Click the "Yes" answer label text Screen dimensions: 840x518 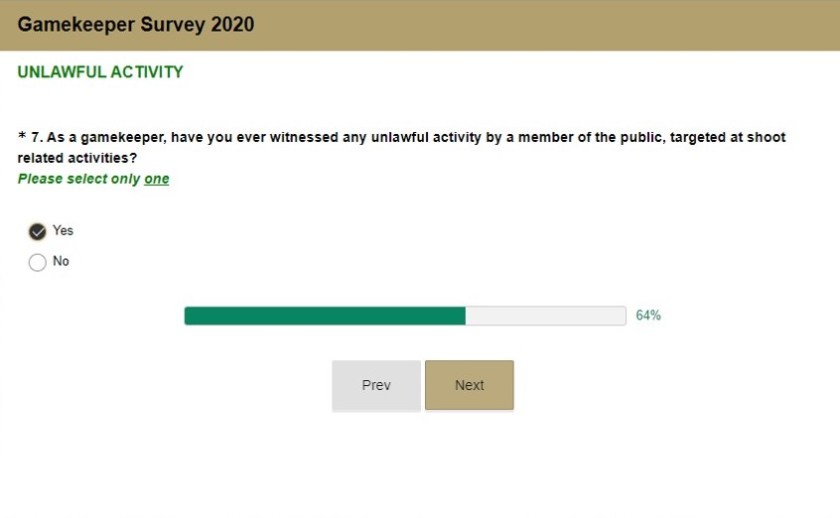[63, 230]
